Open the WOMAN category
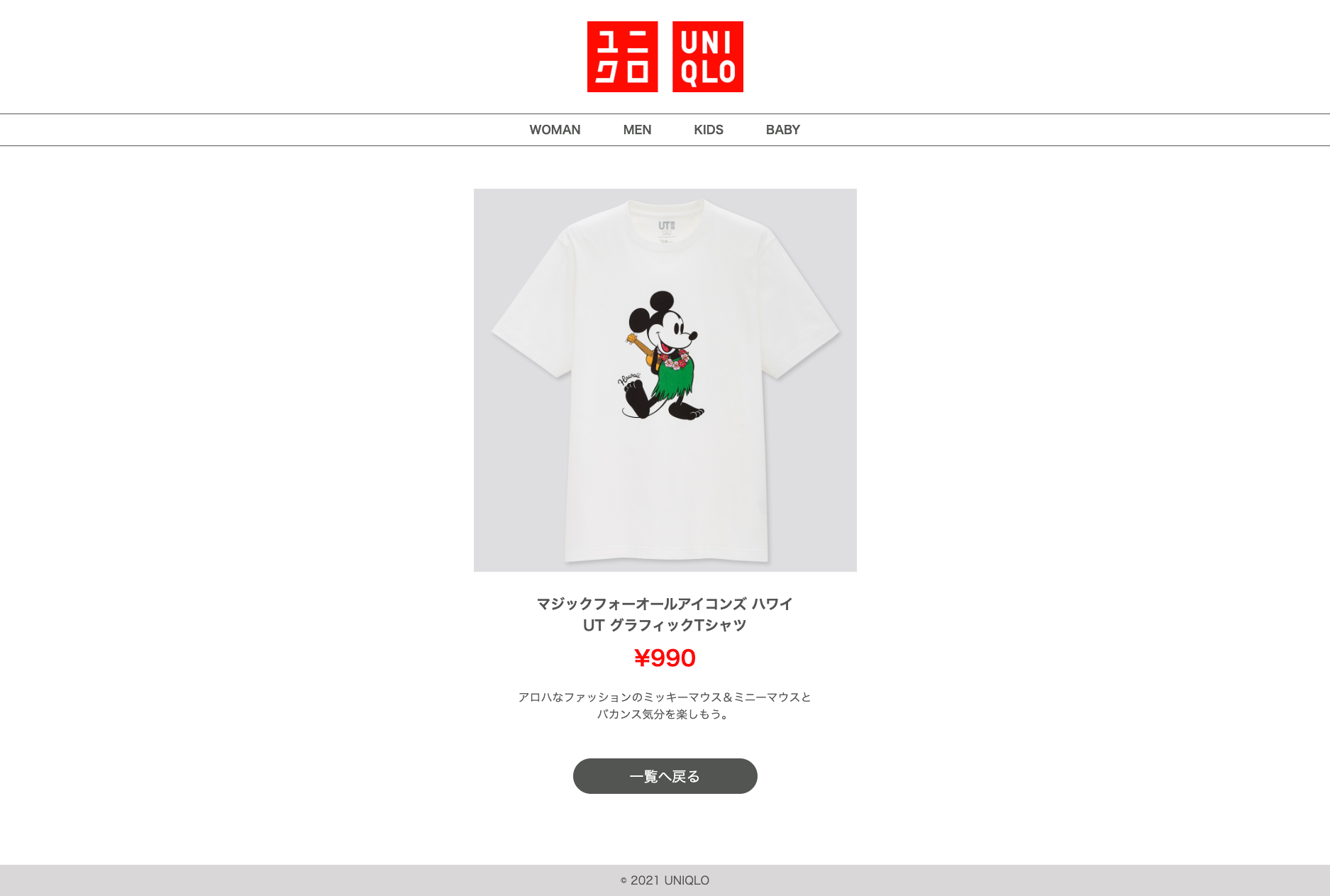This screenshot has width=1330, height=896. (555, 130)
